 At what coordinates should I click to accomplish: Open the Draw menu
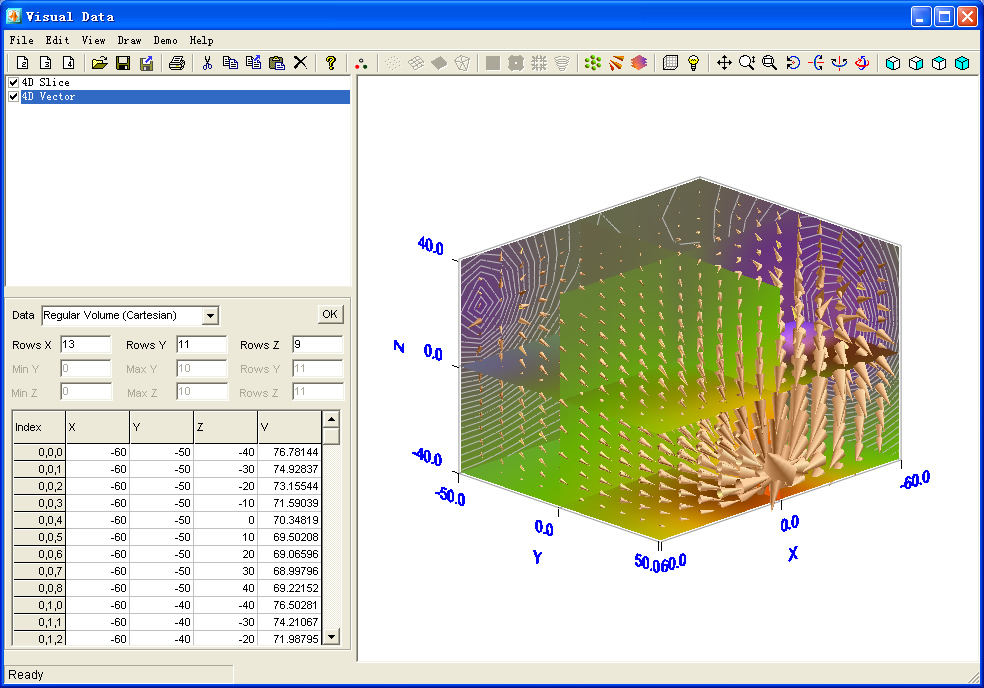[131, 40]
